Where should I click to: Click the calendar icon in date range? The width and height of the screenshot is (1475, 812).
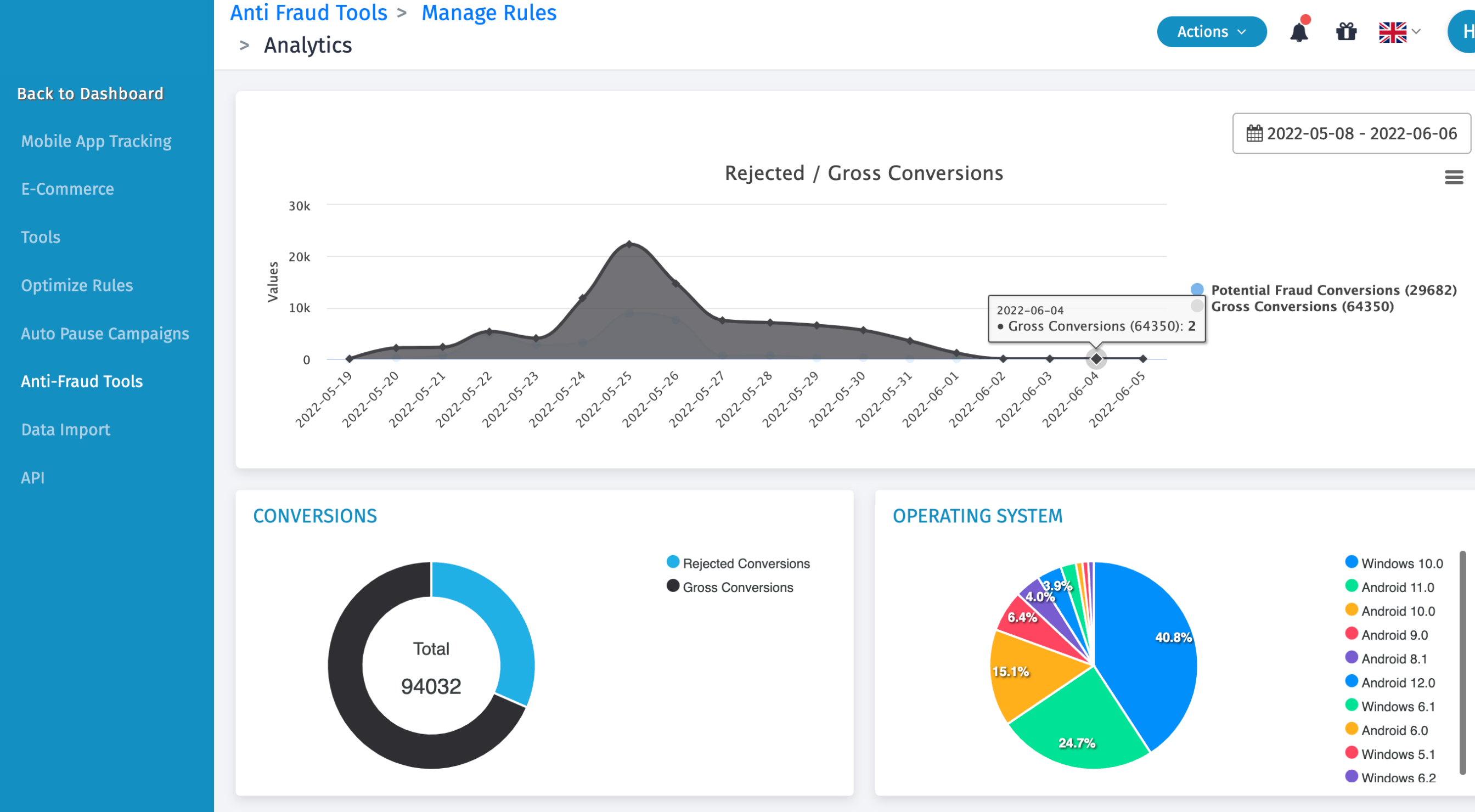(x=1254, y=133)
